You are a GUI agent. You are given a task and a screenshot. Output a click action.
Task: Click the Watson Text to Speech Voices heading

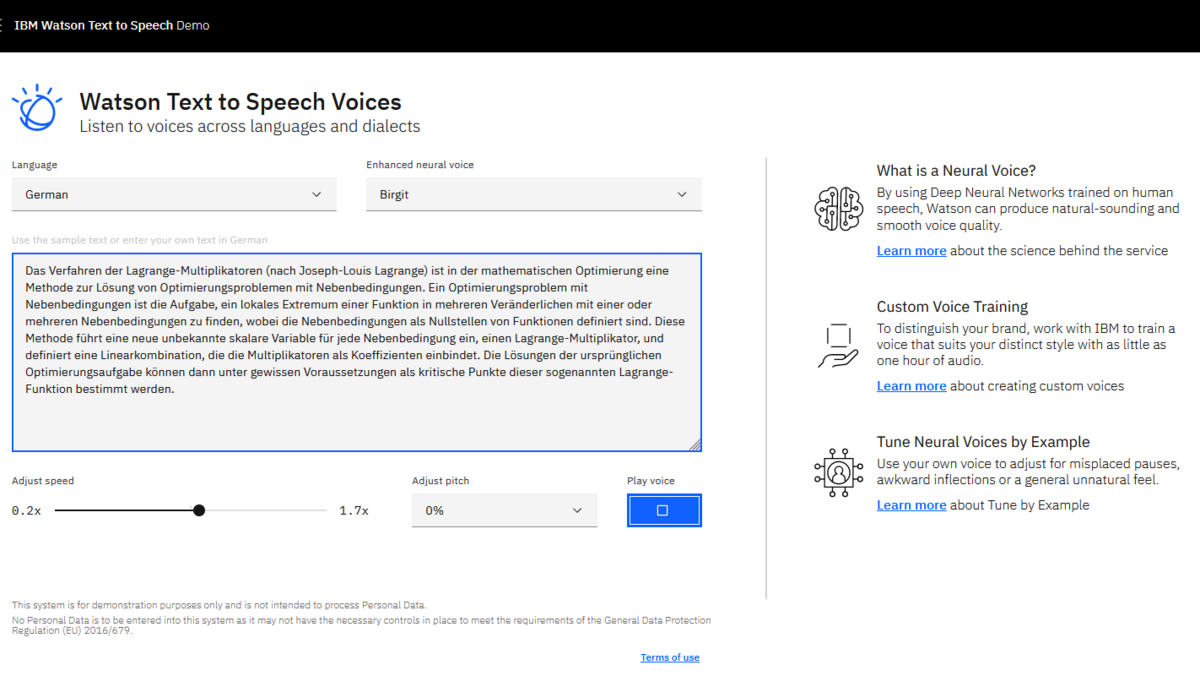point(240,102)
